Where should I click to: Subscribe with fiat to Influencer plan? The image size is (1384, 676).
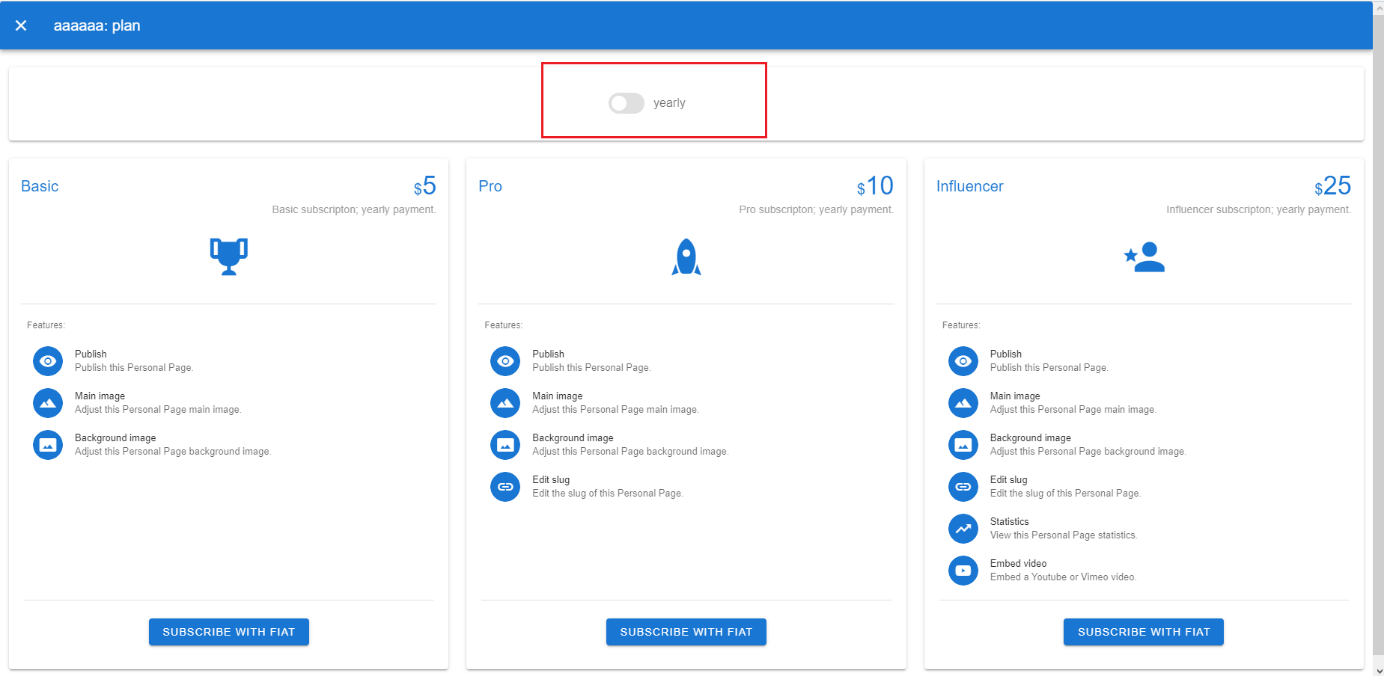pyautogui.click(x=1143, y=632)
